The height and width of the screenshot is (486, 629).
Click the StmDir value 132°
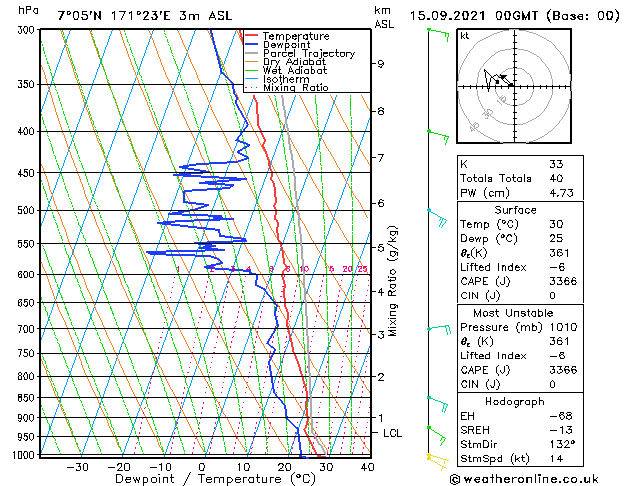pyautogui.click(x=562, y=445)
